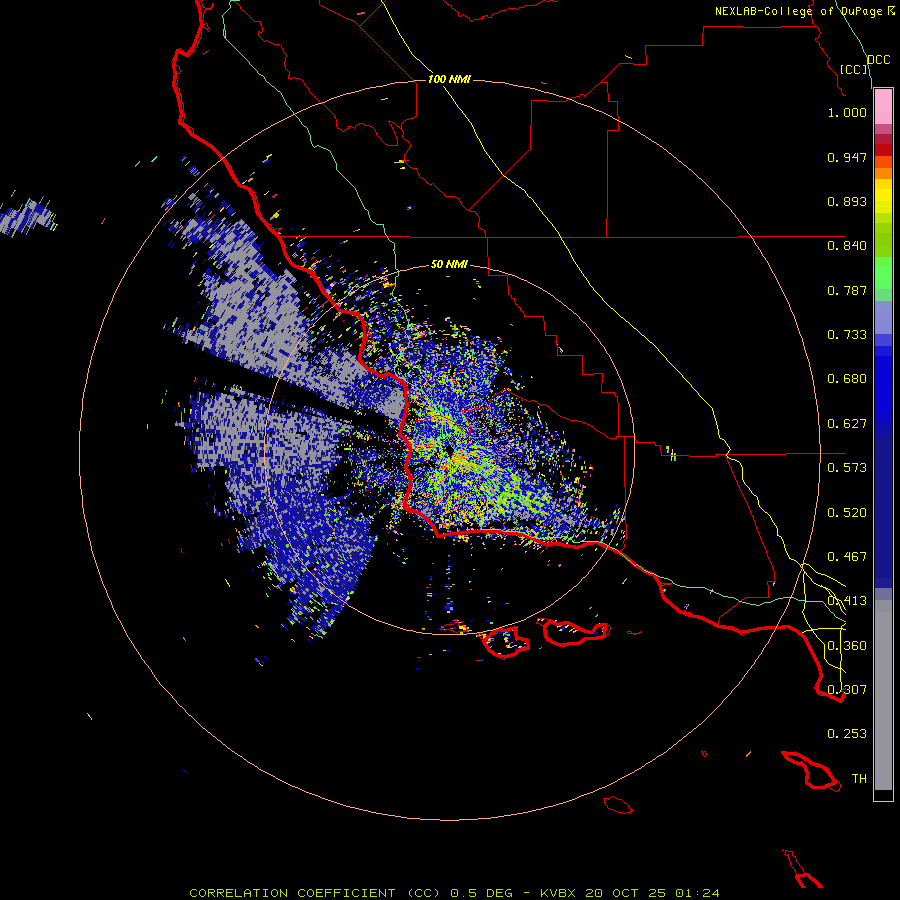Viewport: 900px width, 900px height.
Task: Pick the periwinkle light-blue segment of the color bar
Action: [x=883, y=318]
